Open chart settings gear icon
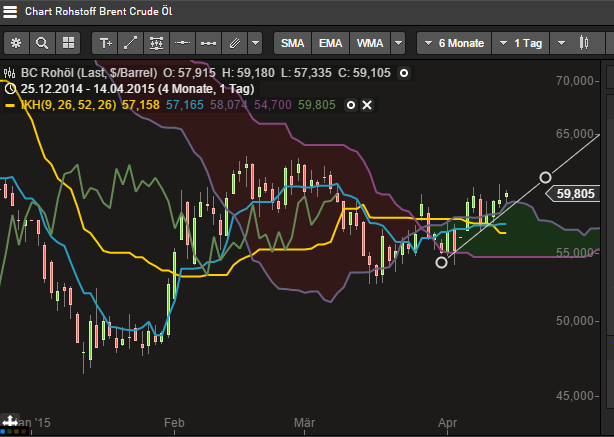 tap(16, 44)
